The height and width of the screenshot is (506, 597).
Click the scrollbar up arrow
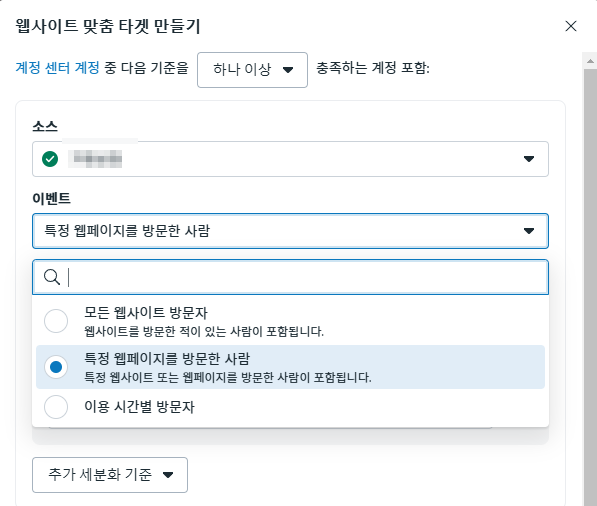(x=590, y=61)
